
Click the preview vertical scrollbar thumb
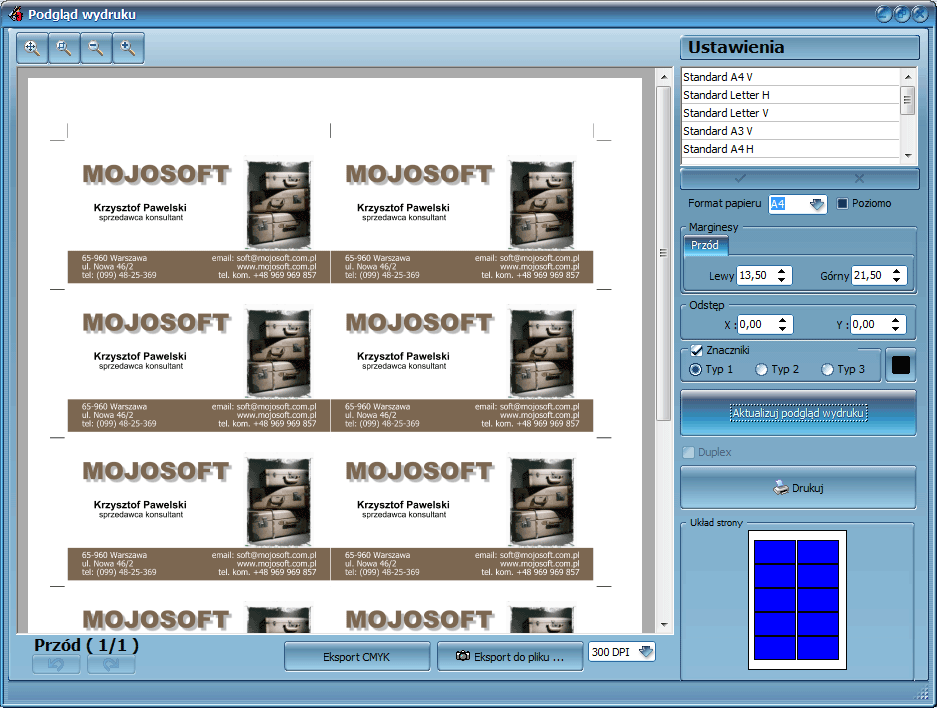663,253
